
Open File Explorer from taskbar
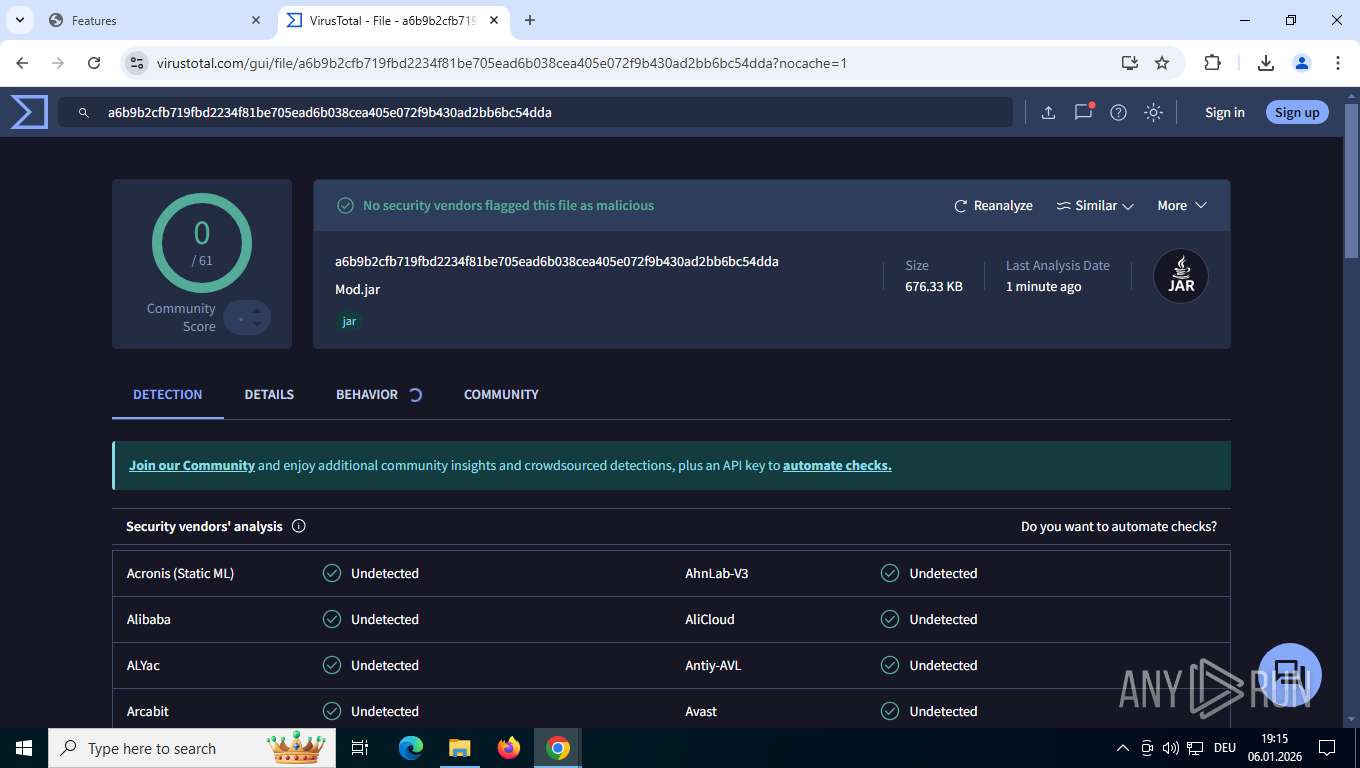459,748
